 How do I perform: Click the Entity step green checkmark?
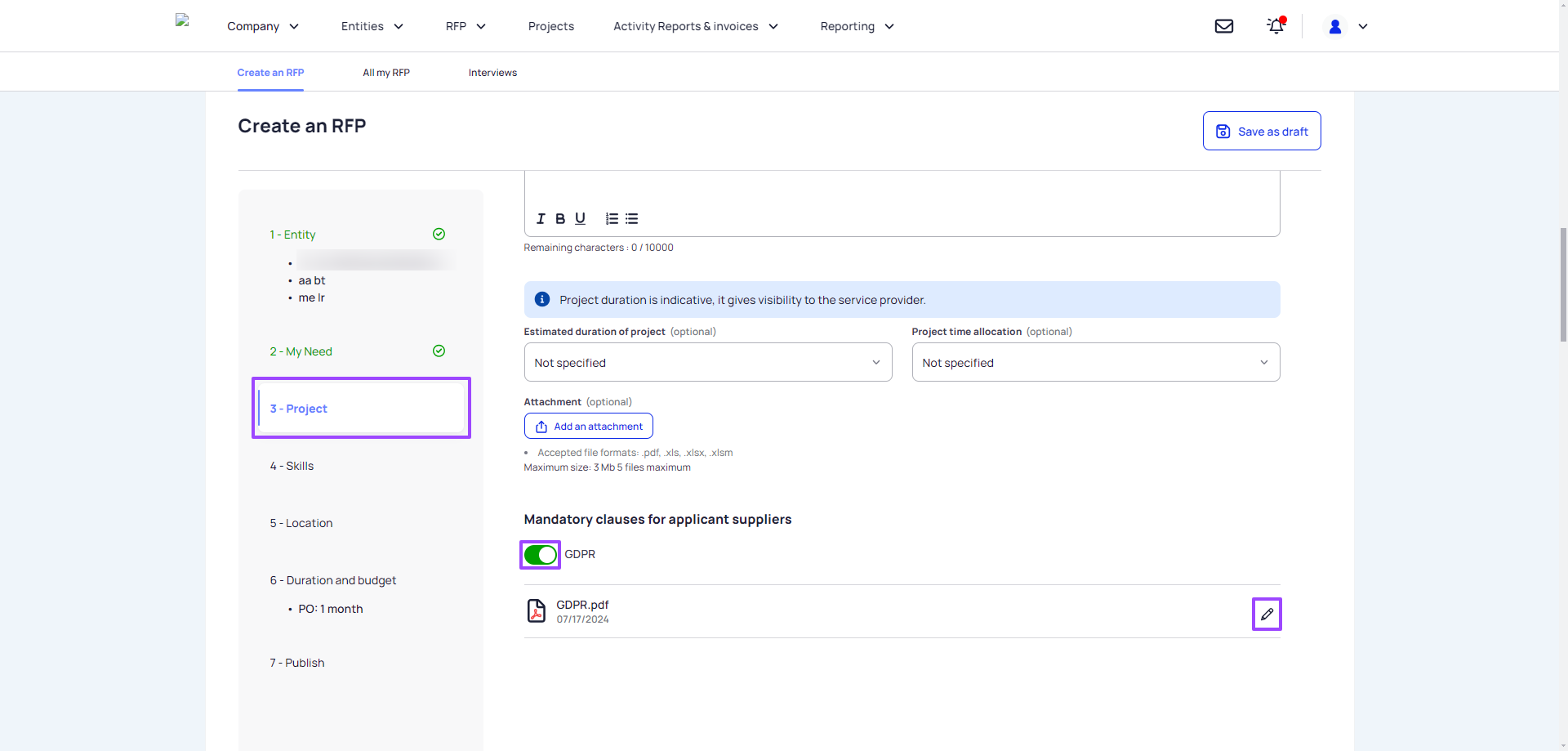point(439,235)
